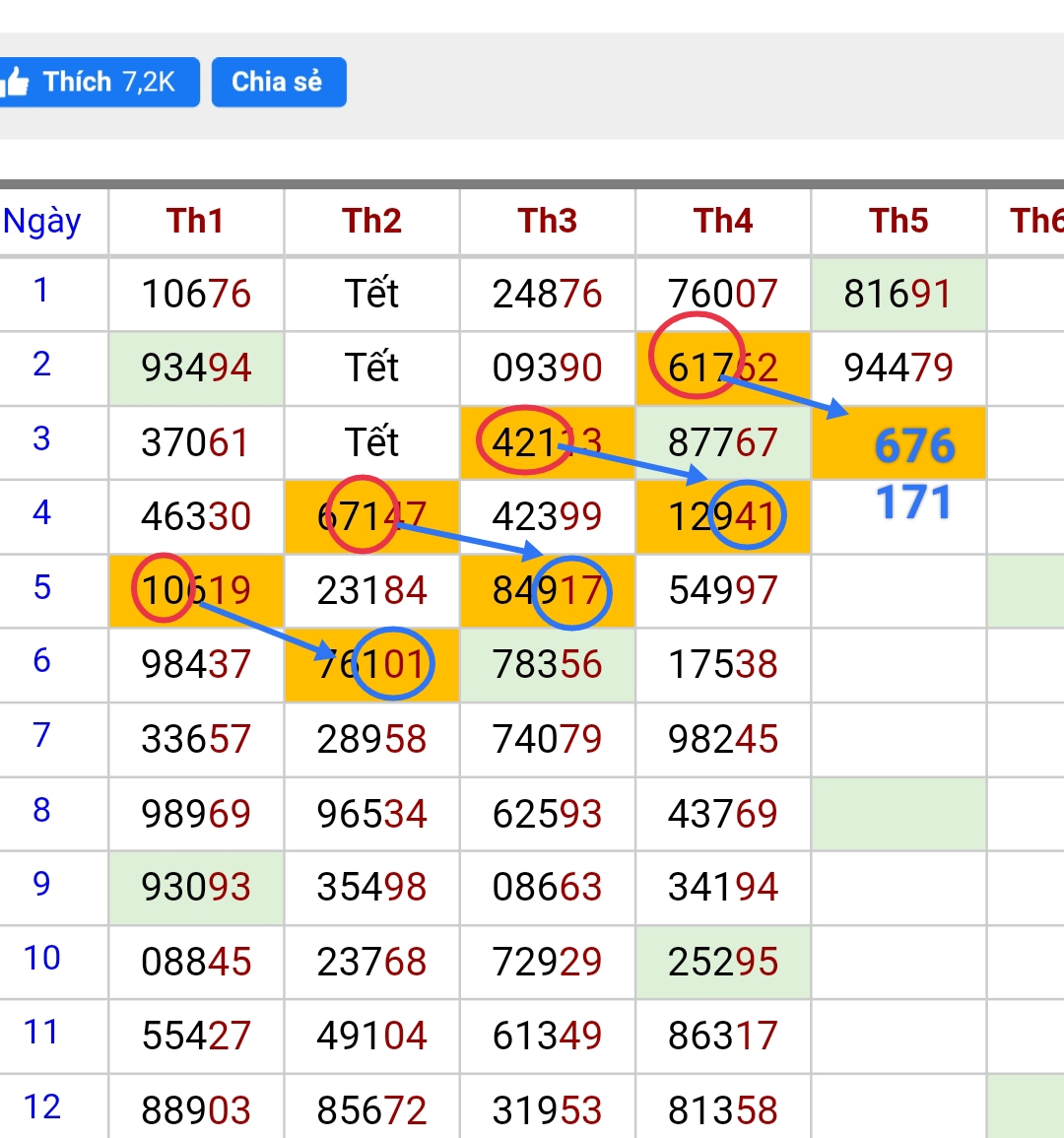
Task: Click the Tết cell in day 3 row
Action: (x=371, y=442)
